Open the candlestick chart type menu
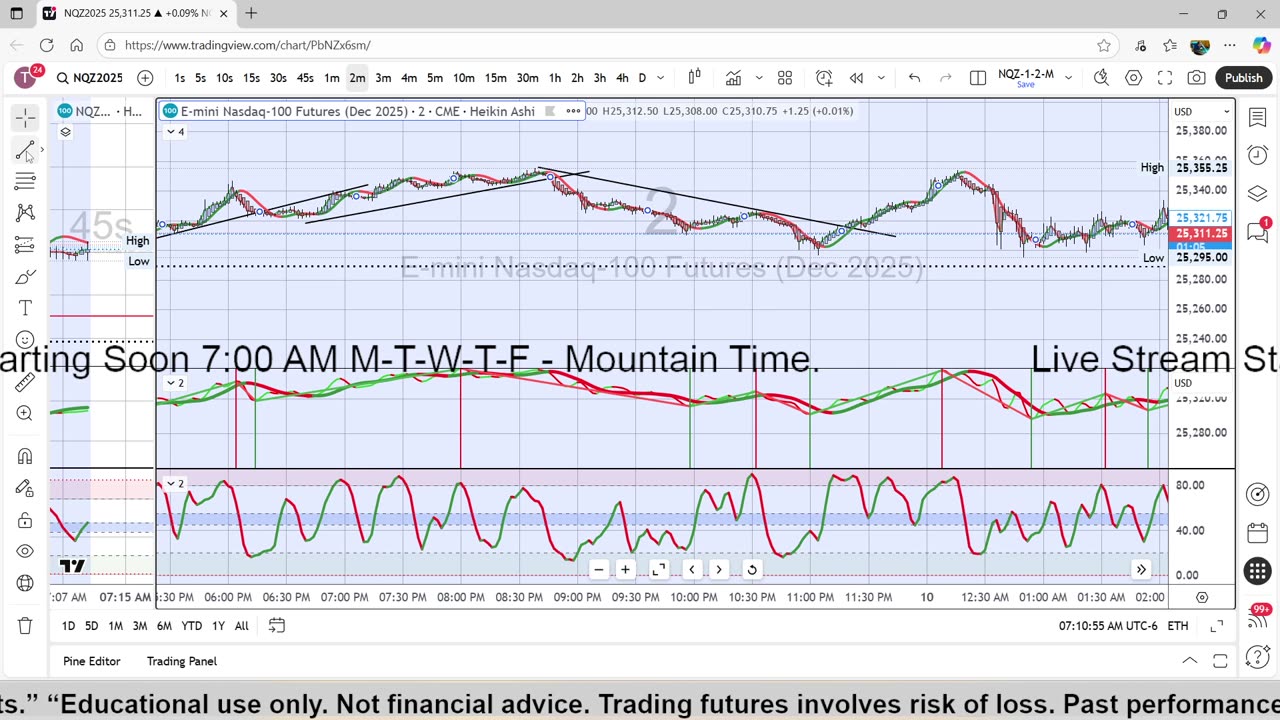This screenshot has height=720, width=1280. (x=694, y=78)
